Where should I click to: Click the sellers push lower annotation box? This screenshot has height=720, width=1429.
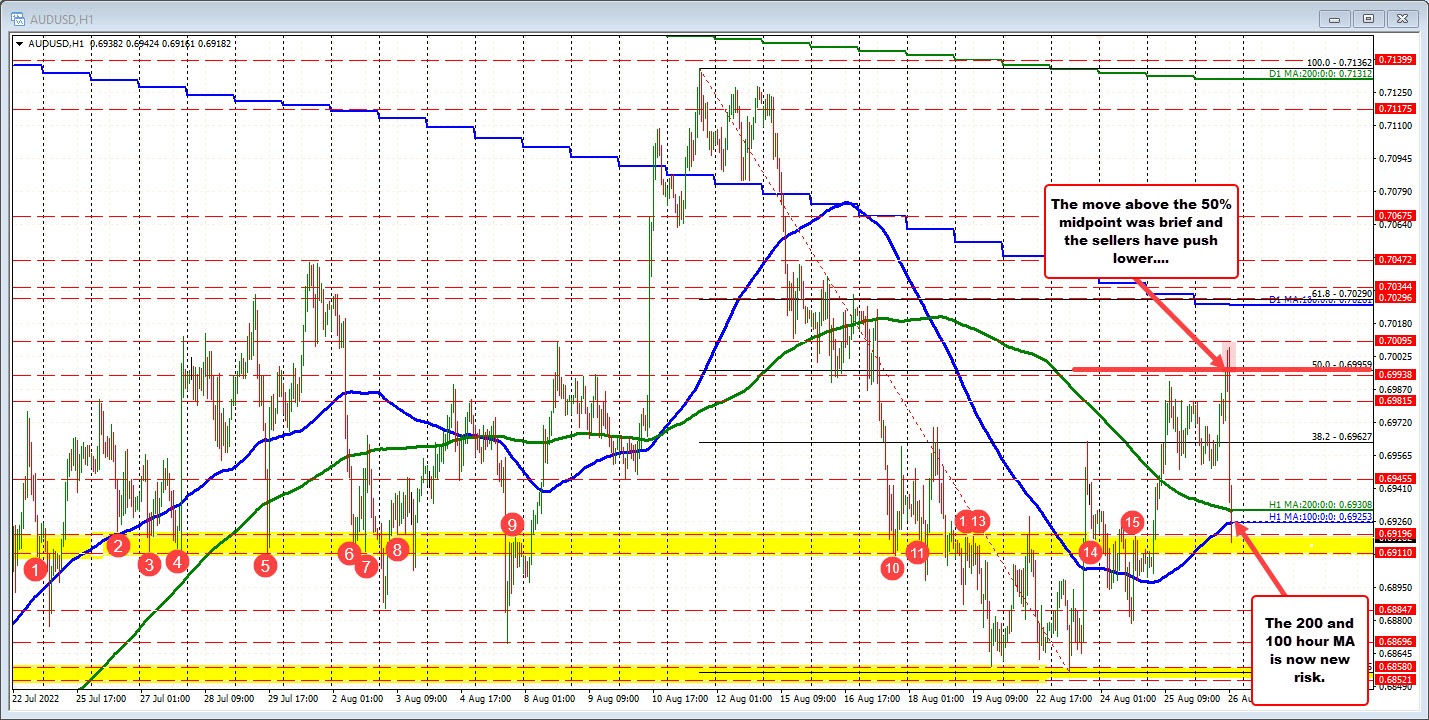tap(1141, 231)
